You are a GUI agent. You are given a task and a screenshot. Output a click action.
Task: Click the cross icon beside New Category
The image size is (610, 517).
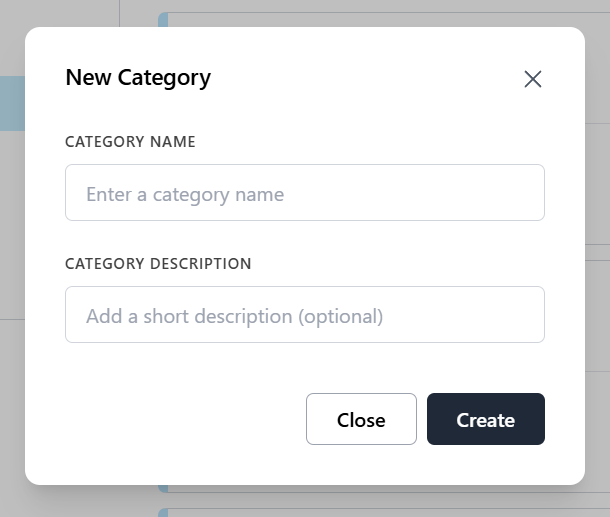pos(533,79)
